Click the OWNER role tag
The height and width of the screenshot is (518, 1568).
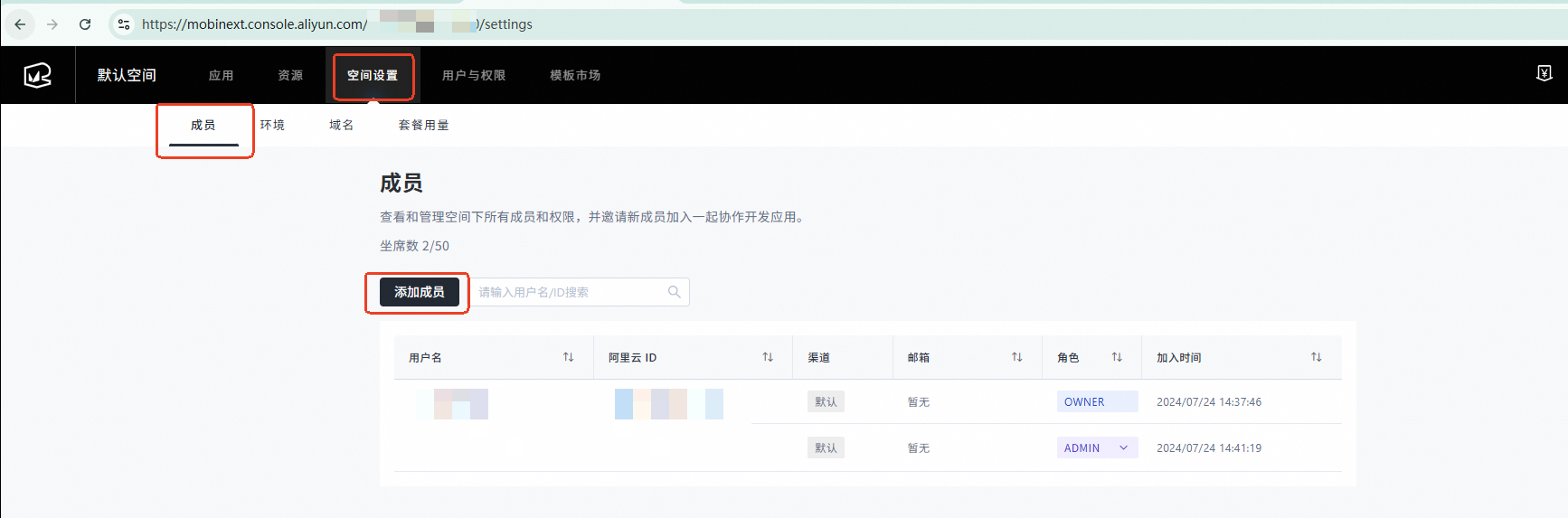pyautogui.click(x=1097, y=401)
